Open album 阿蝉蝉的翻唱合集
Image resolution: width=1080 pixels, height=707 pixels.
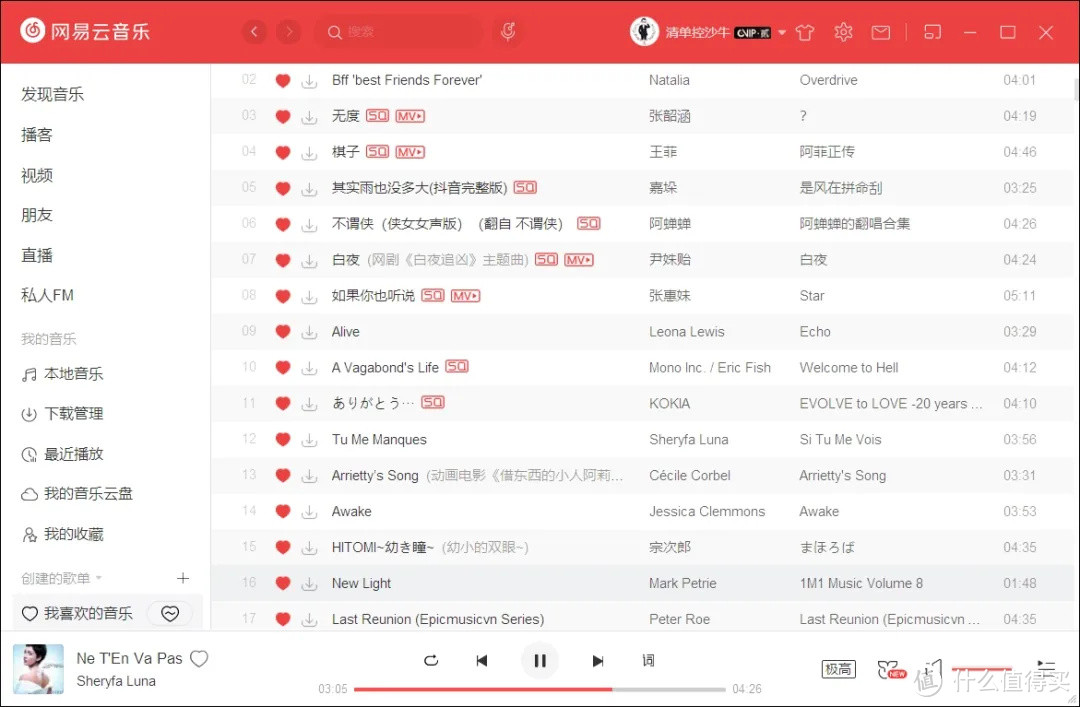tap(854, 223)
